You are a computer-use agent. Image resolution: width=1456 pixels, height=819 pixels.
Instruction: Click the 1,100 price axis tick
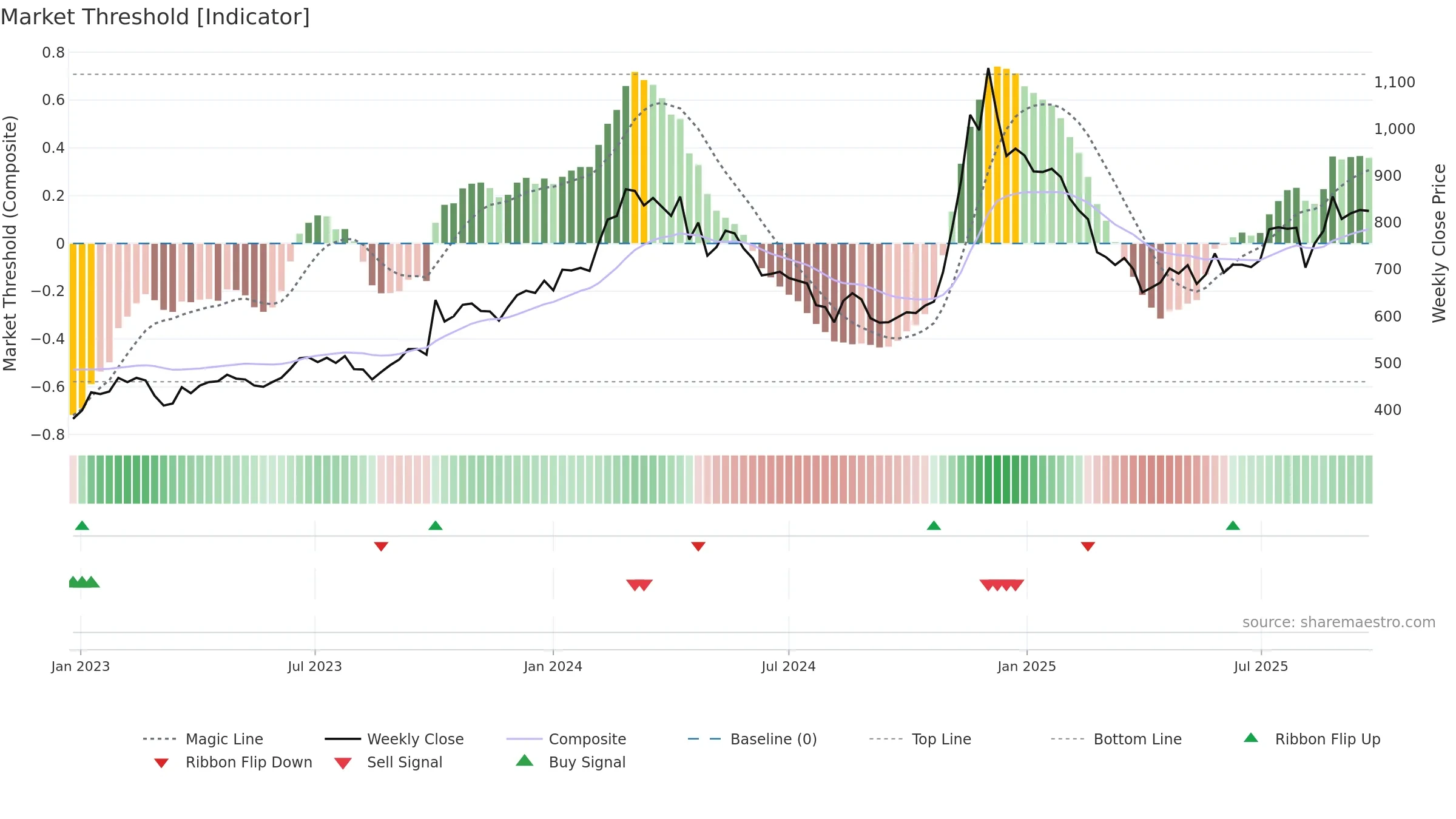[1395, 82]
